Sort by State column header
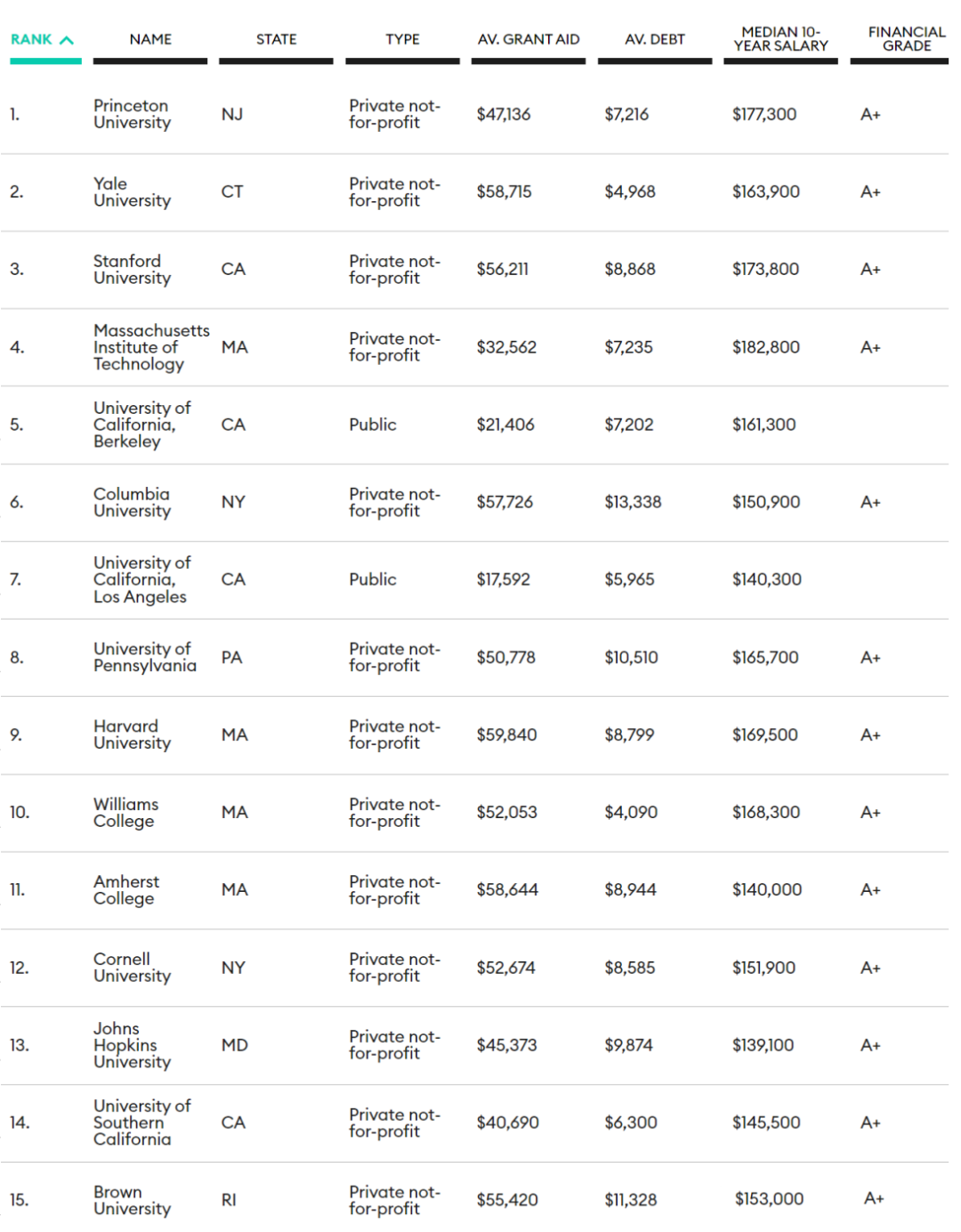Screen dimensions: 961x1232 [x=276, y=39]
